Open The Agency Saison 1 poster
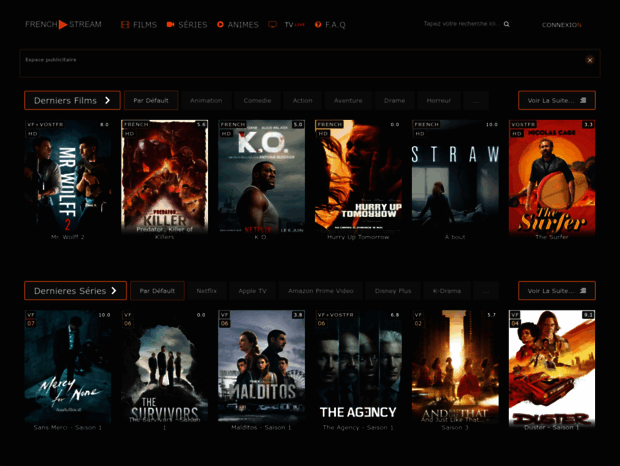This screenshot has width=620, height=466. pyautogui.click(x=358, y=367)
